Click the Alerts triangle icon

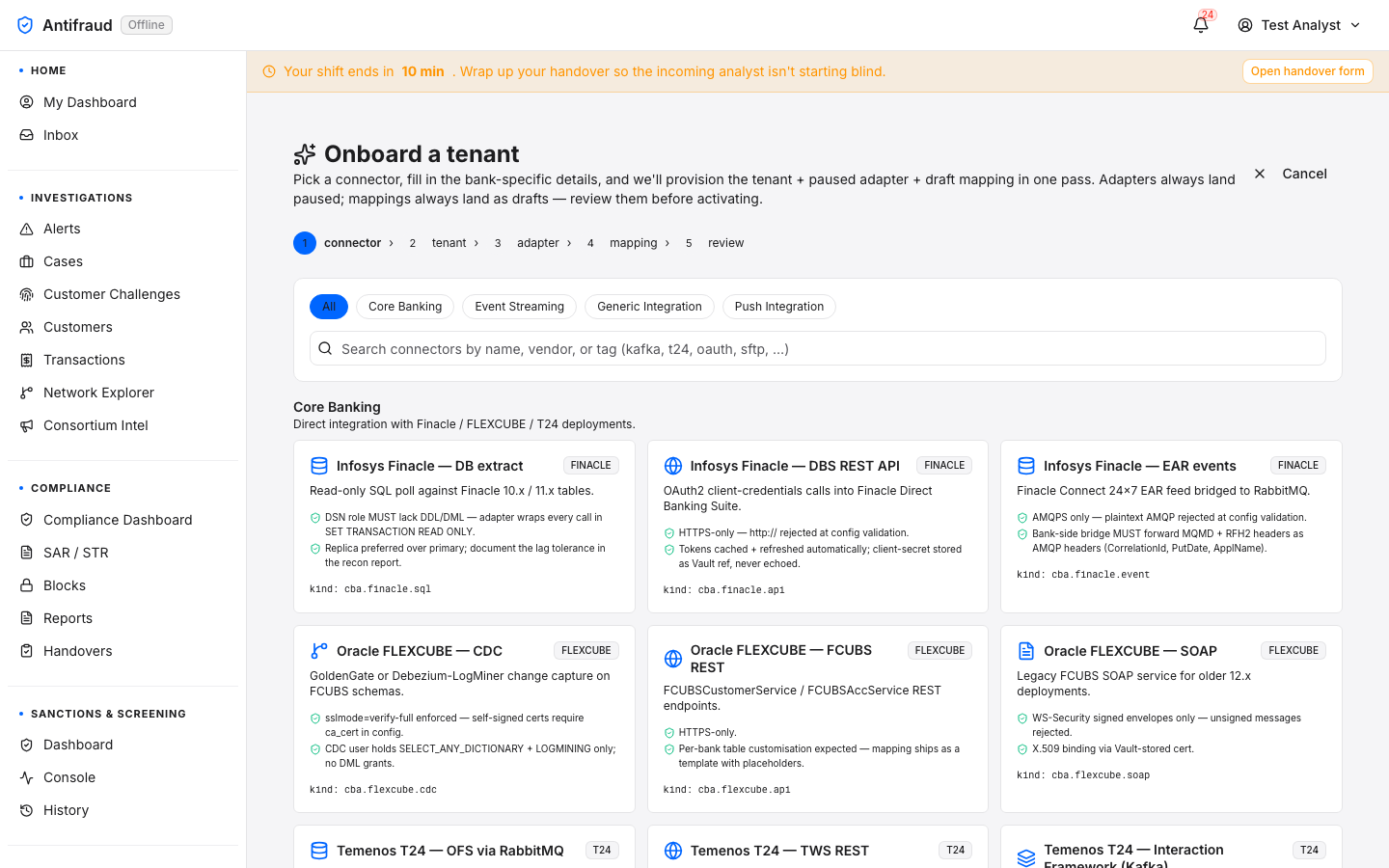coord(27,229)
